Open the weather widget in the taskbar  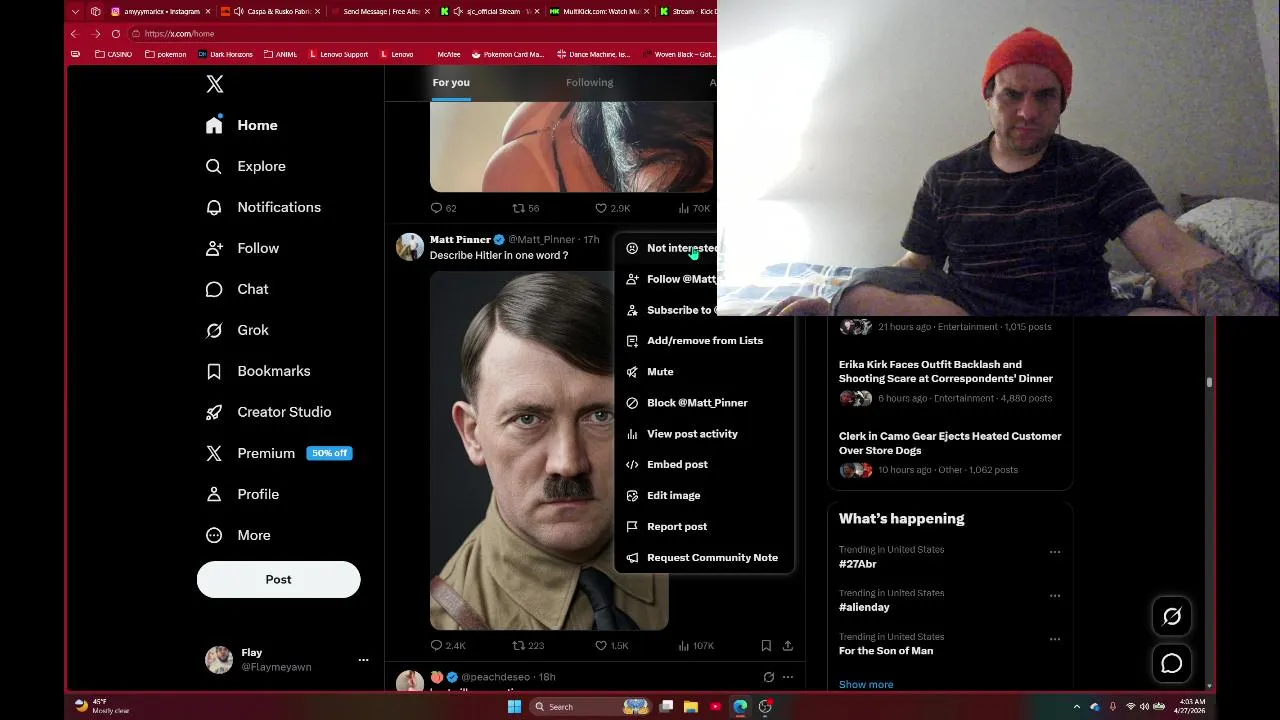[x=102, y=706]
